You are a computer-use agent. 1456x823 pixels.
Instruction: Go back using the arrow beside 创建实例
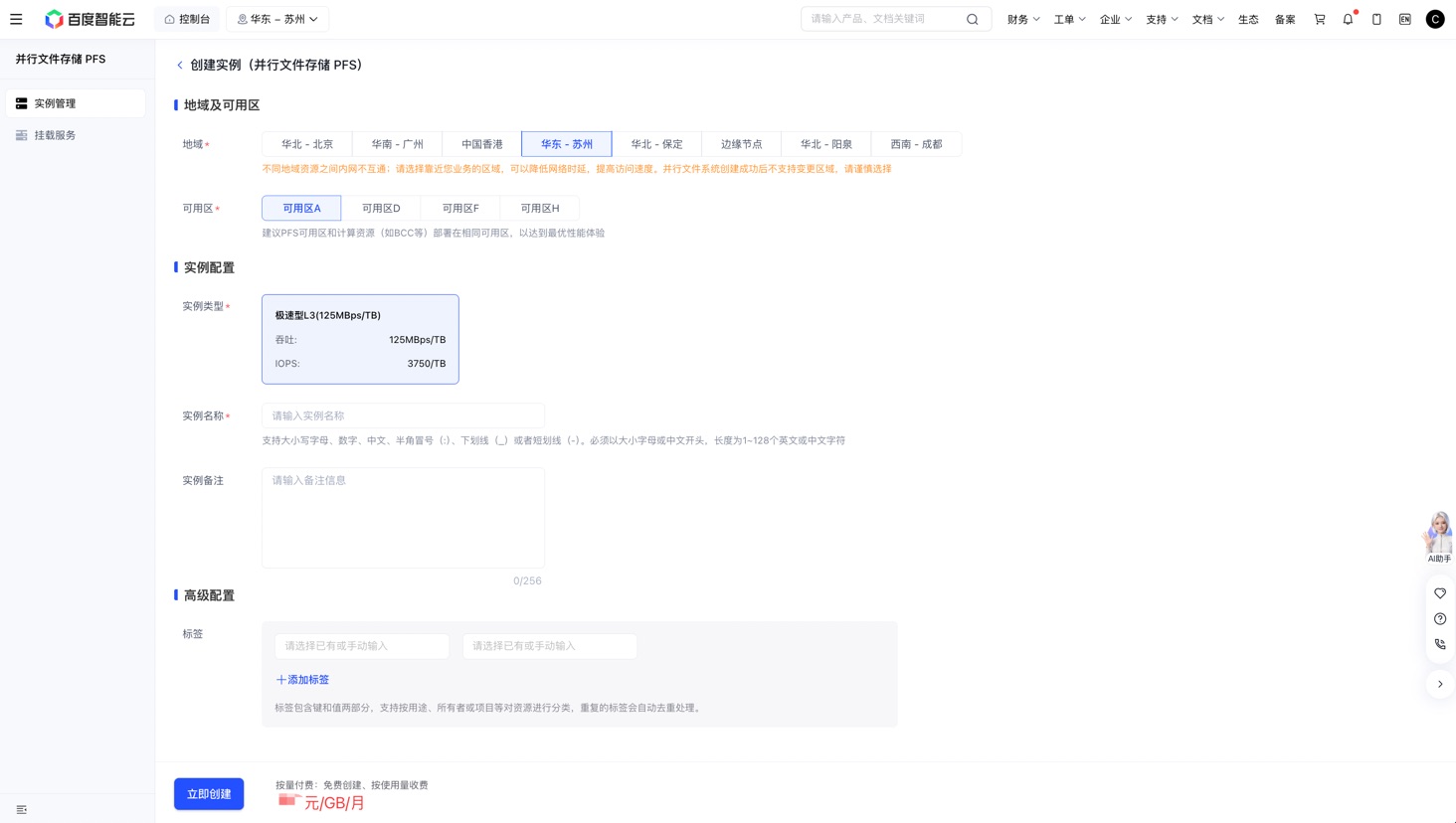(x=180, y=66)
